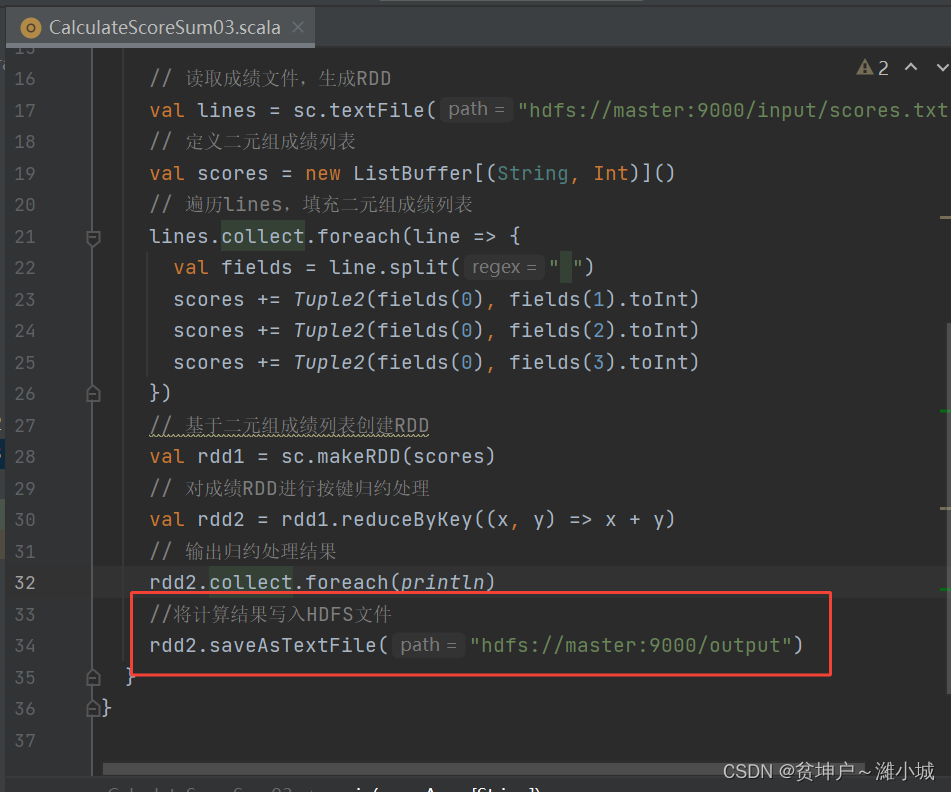The width and height of the screenshot is (951, 792).
Task: Close the CalculateScoreSum03.scala tab
Action: coord(298,27)
